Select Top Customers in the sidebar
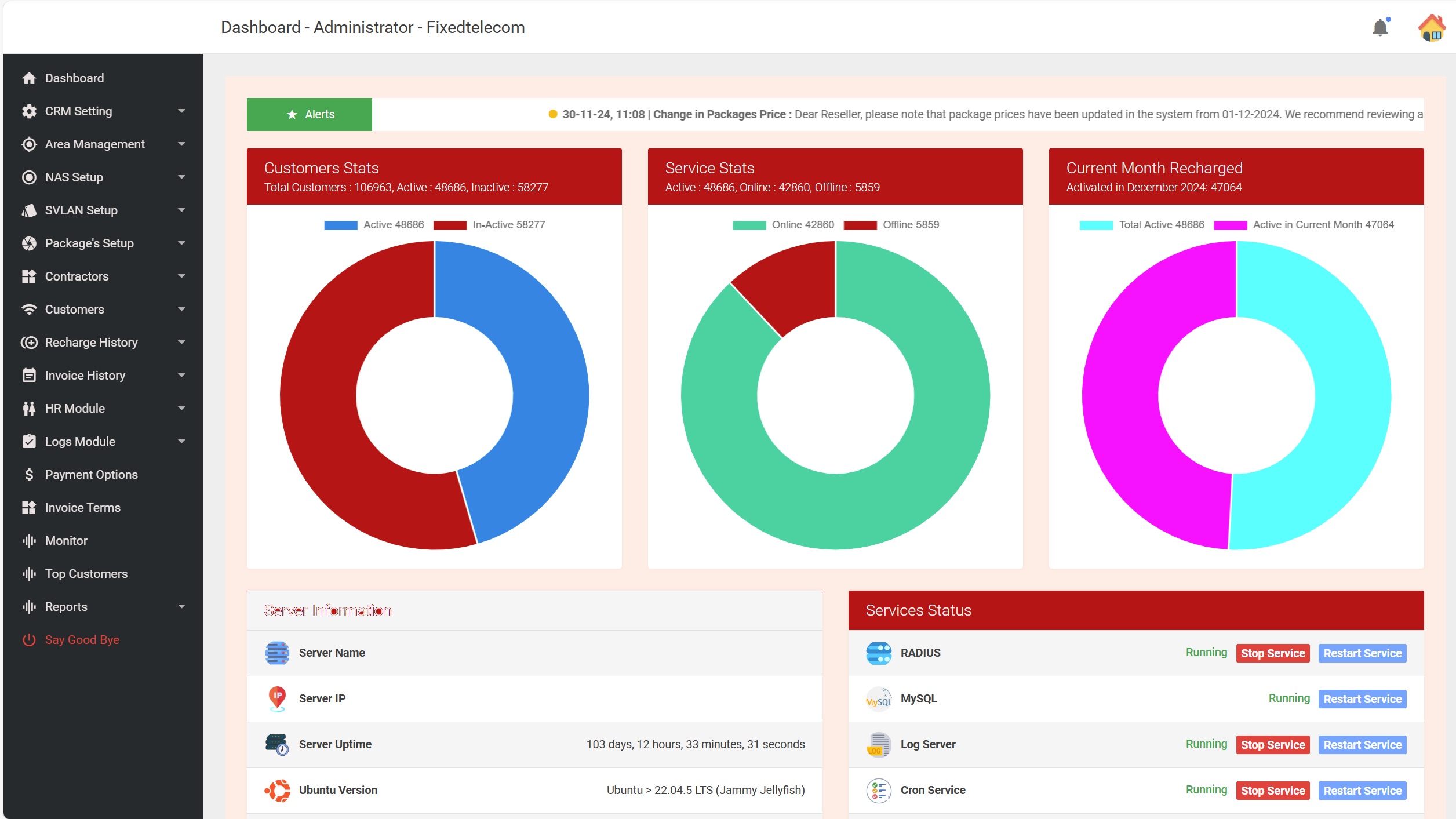 pos(86,573)
